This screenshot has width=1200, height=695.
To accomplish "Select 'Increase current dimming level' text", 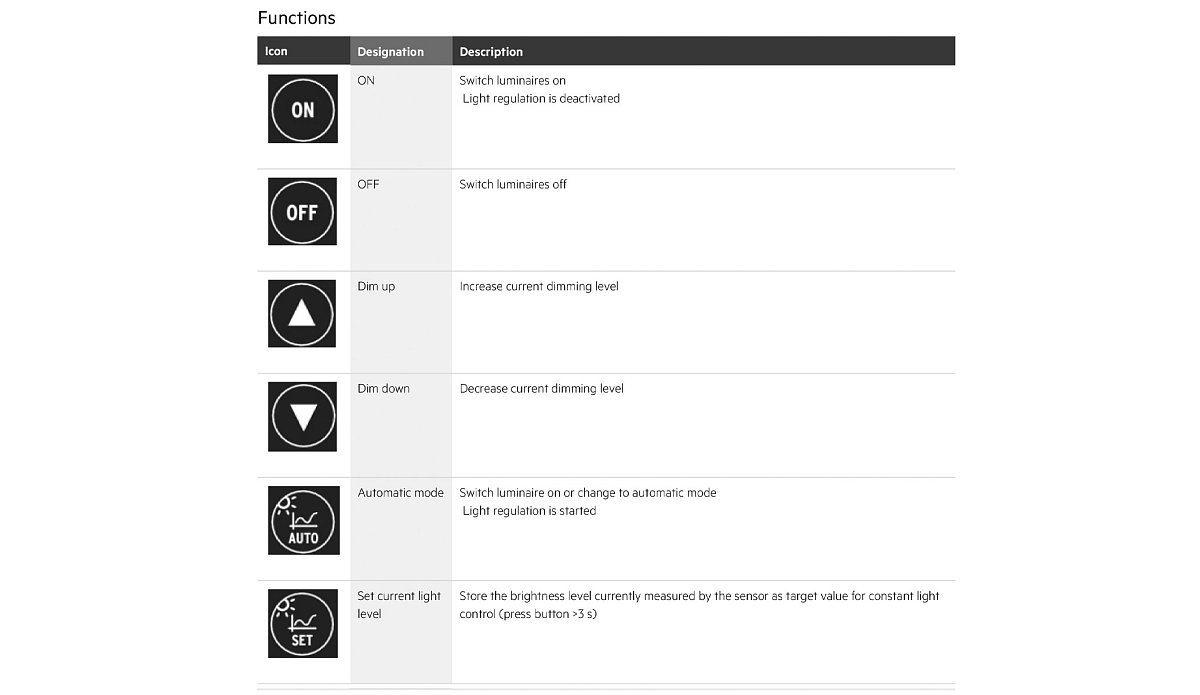I will pyautogui.click(x=539, y=287).
